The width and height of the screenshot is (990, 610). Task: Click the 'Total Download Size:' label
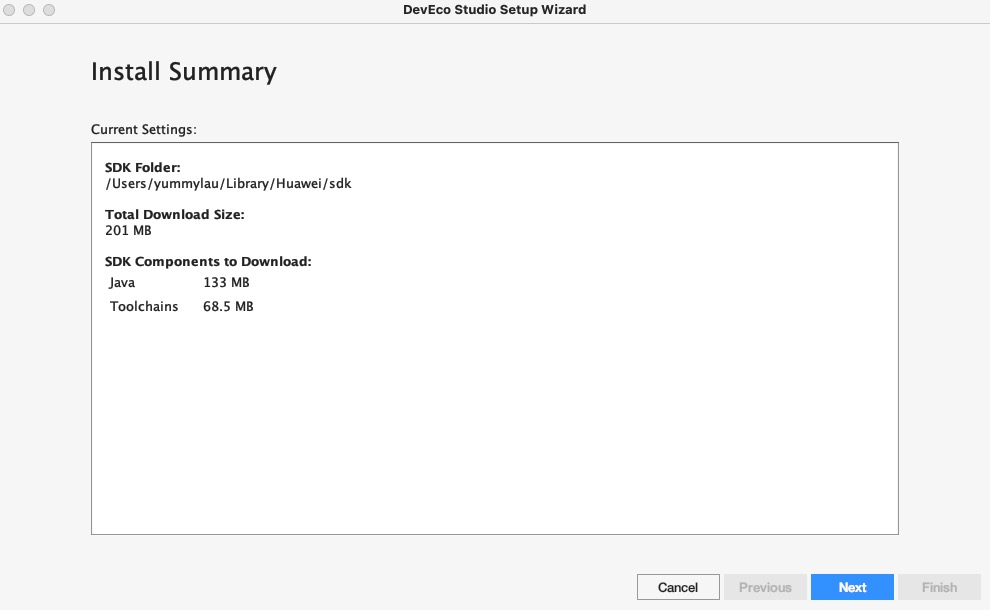pos(174,215)
